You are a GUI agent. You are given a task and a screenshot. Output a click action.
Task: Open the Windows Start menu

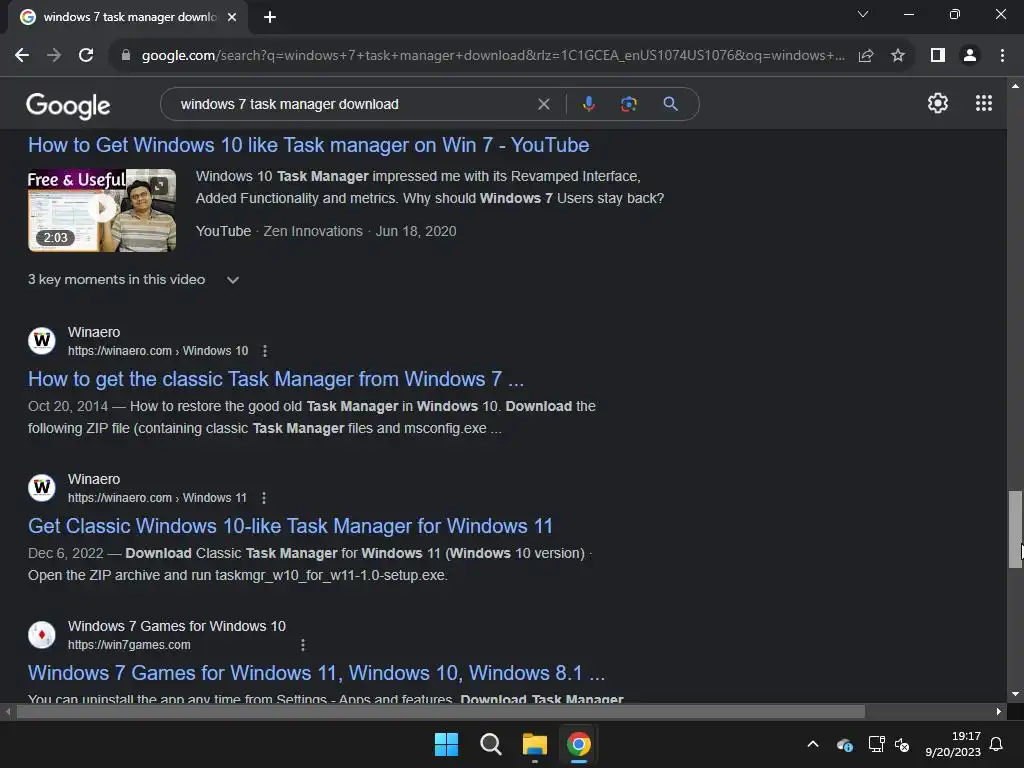(x=447, y=744)
